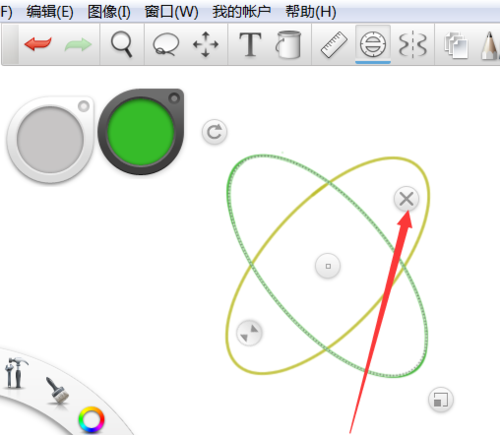Click the rotate handle of ellipse guide
Screen dimensions: 500x435
[x=214, y=132]
